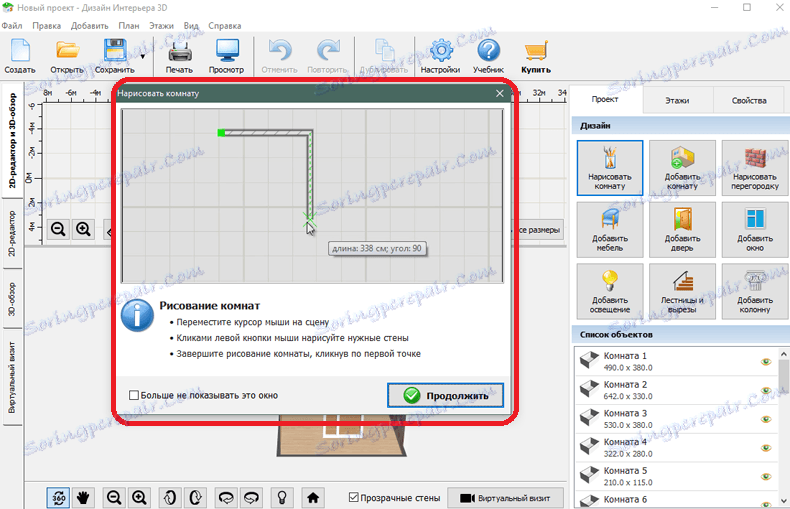The width and height of the screenshot is (790, 509).
Task: Open the Учебник help icon
Action: (488, 50)
